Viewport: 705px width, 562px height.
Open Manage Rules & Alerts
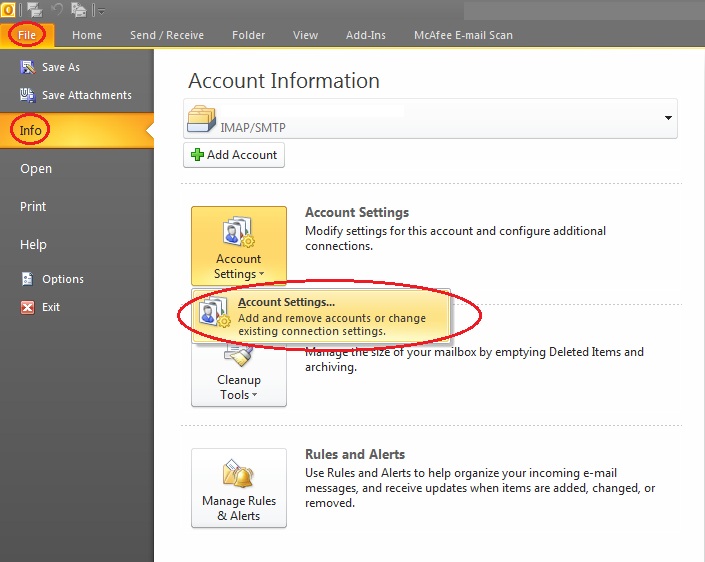pos(239,488)
